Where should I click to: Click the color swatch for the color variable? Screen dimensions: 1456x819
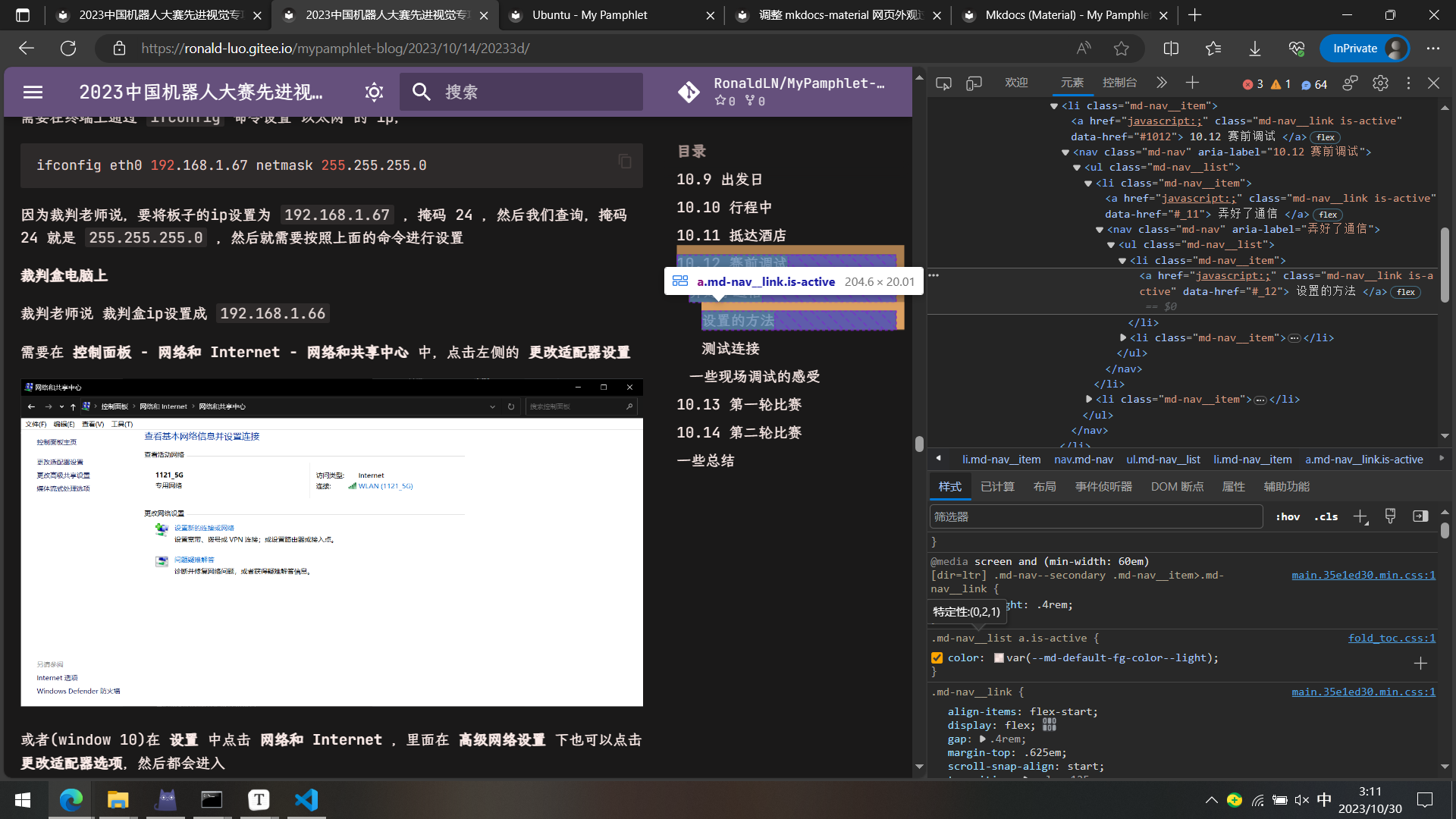click(x=999, y=657)
